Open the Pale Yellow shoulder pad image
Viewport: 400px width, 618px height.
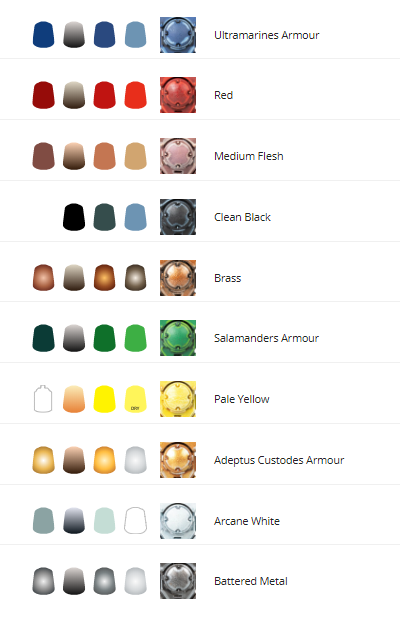click(178, 399)
